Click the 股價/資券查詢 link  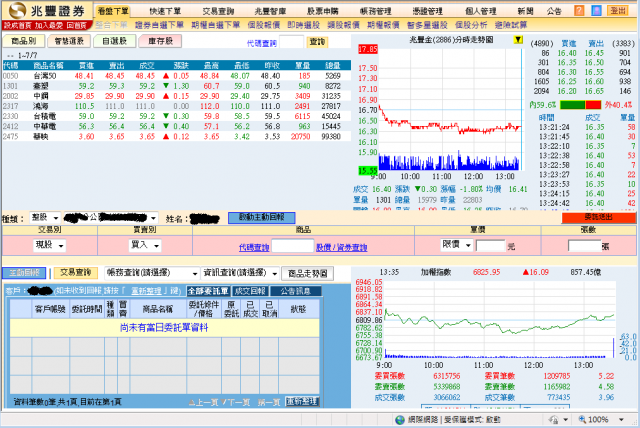342,247
